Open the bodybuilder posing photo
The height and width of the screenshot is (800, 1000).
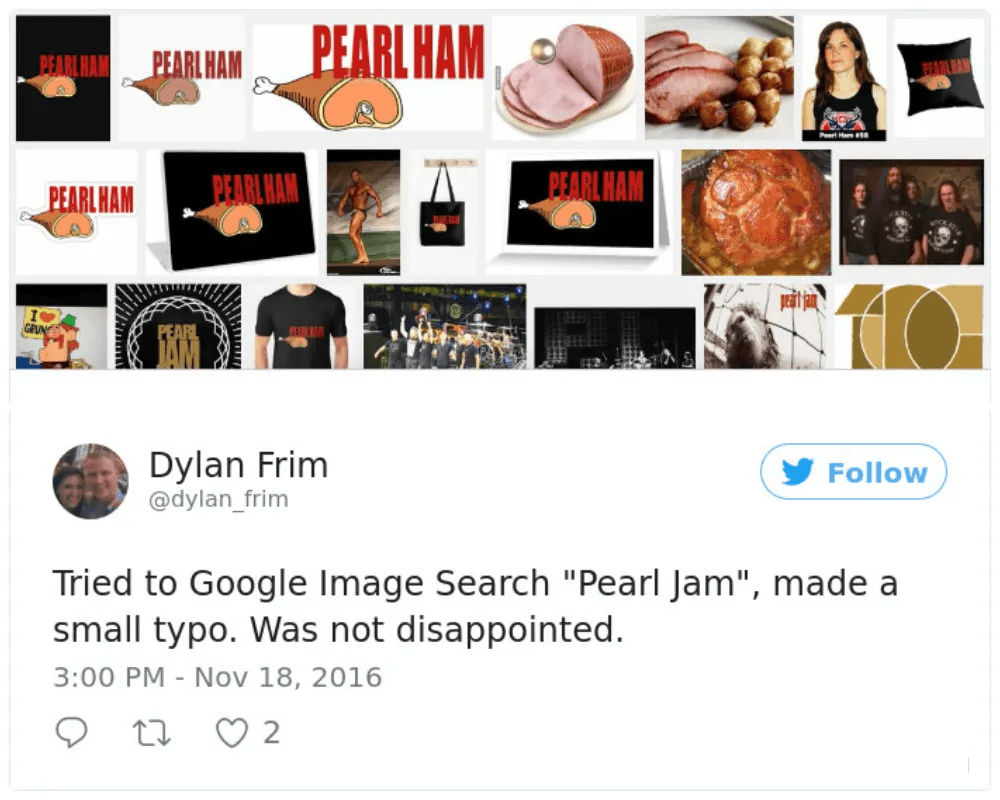pyautogui.click(x=364, y=212)
